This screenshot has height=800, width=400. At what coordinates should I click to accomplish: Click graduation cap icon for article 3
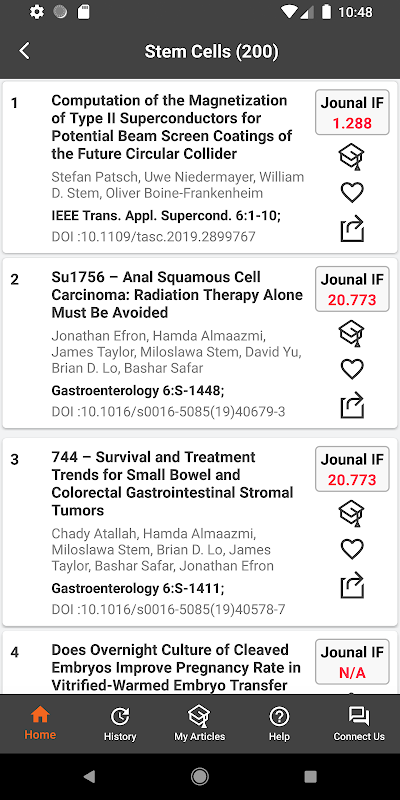(352, 513)
